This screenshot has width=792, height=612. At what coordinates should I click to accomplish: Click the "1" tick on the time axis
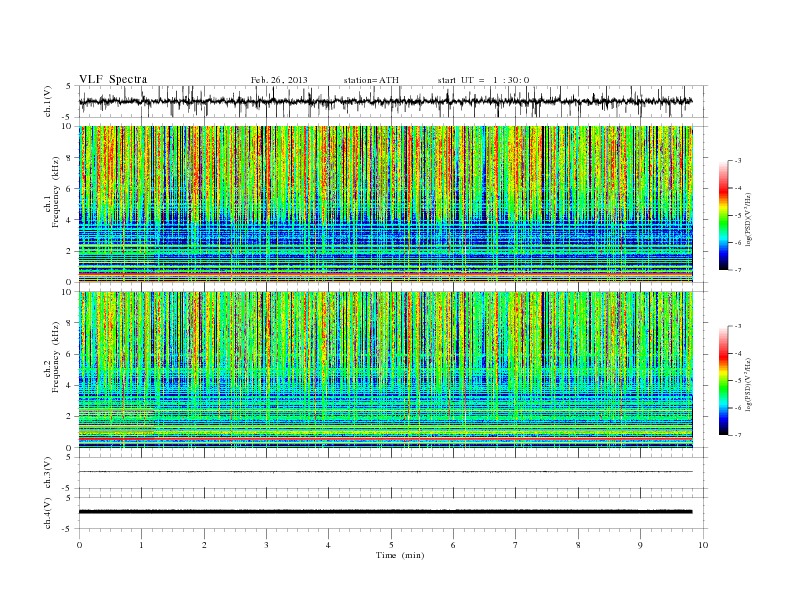141,545
